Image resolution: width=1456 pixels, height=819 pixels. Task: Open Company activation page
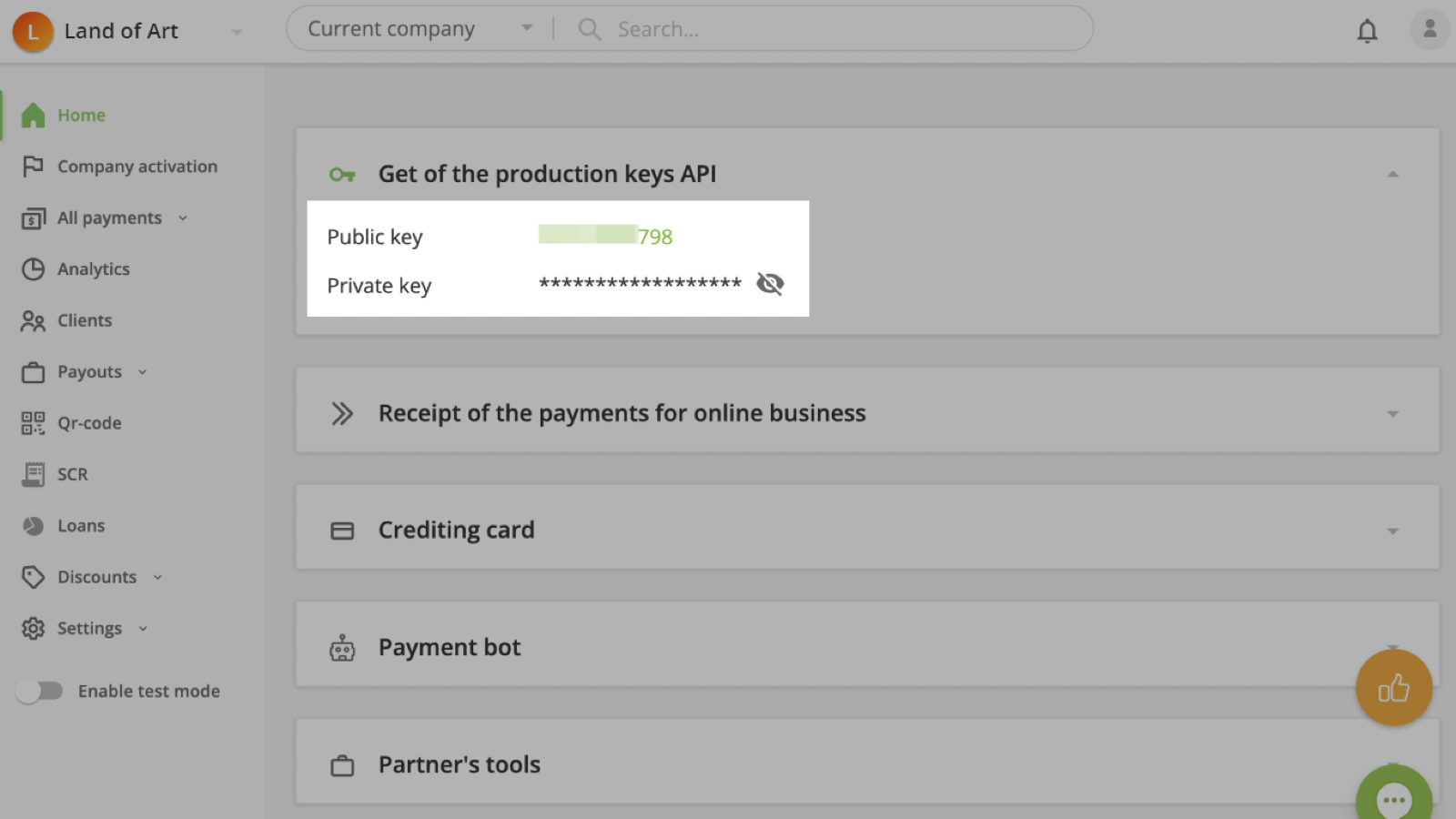tap(136, 167)
